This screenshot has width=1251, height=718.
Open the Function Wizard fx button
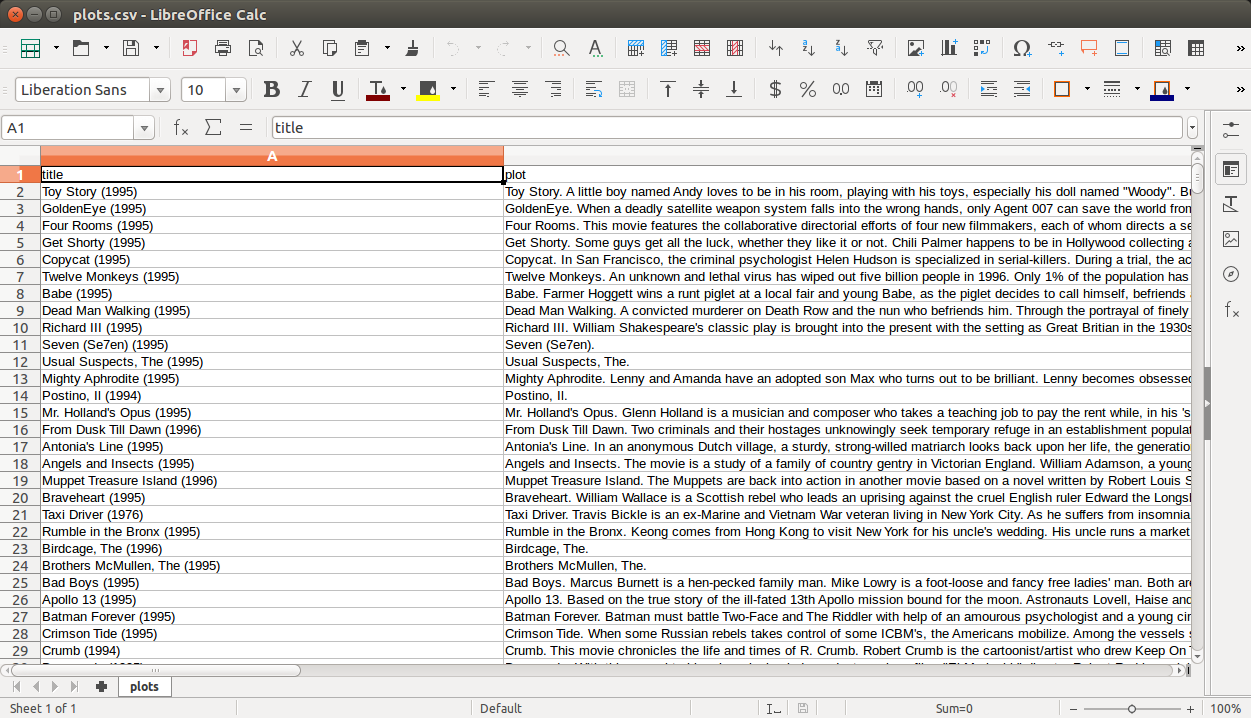(x=180, y=127)
